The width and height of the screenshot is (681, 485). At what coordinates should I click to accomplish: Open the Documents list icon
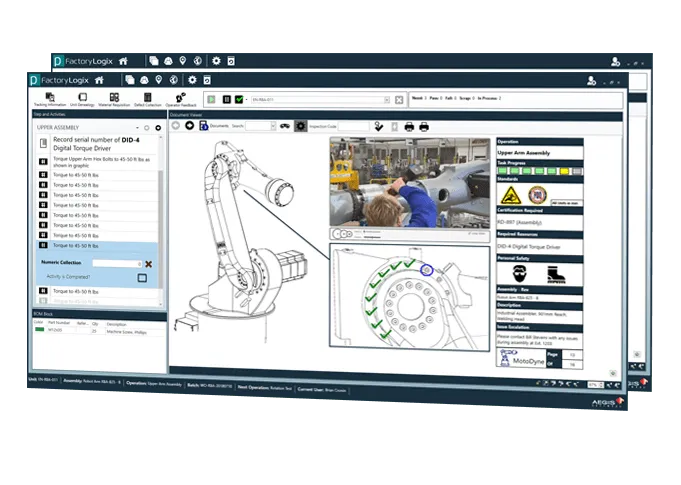[x=204, y=125]
